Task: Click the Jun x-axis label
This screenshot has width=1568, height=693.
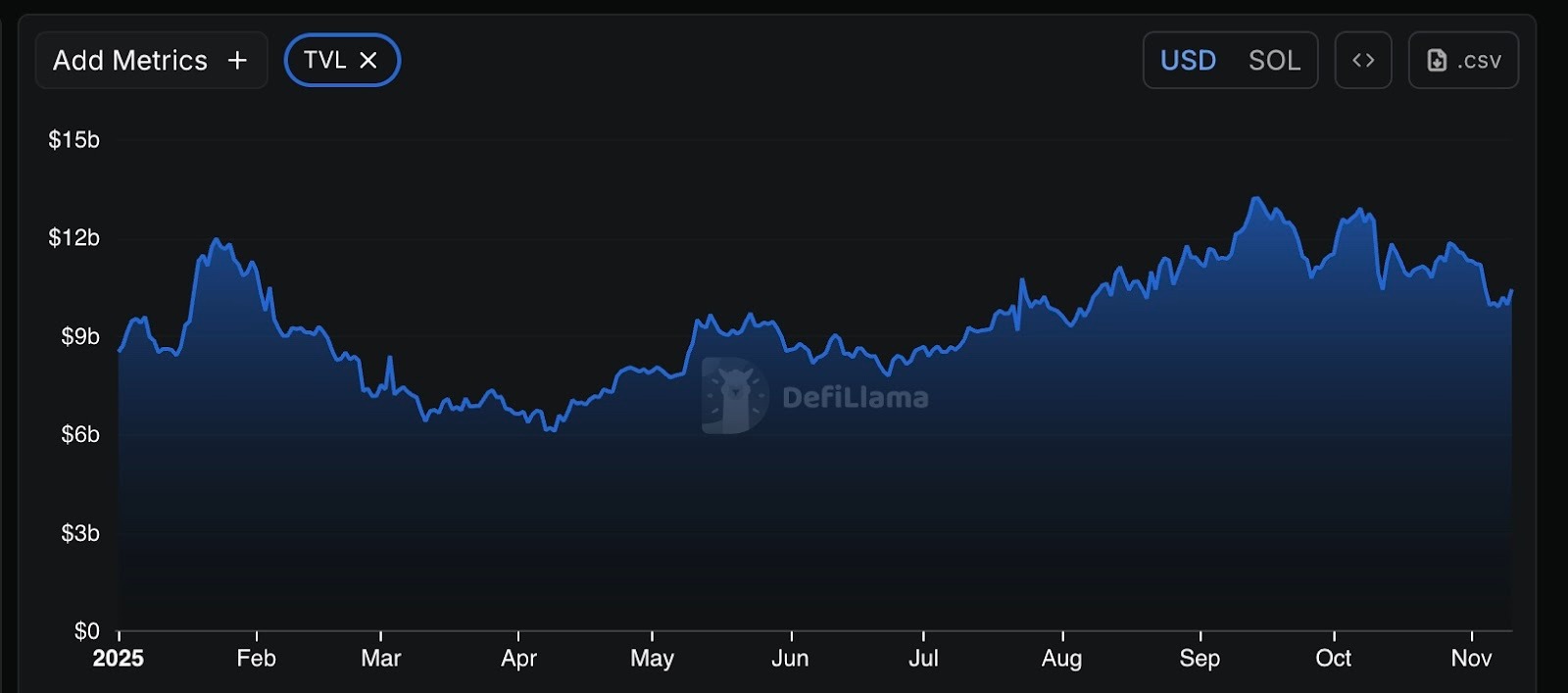Action: pos(791,659)
